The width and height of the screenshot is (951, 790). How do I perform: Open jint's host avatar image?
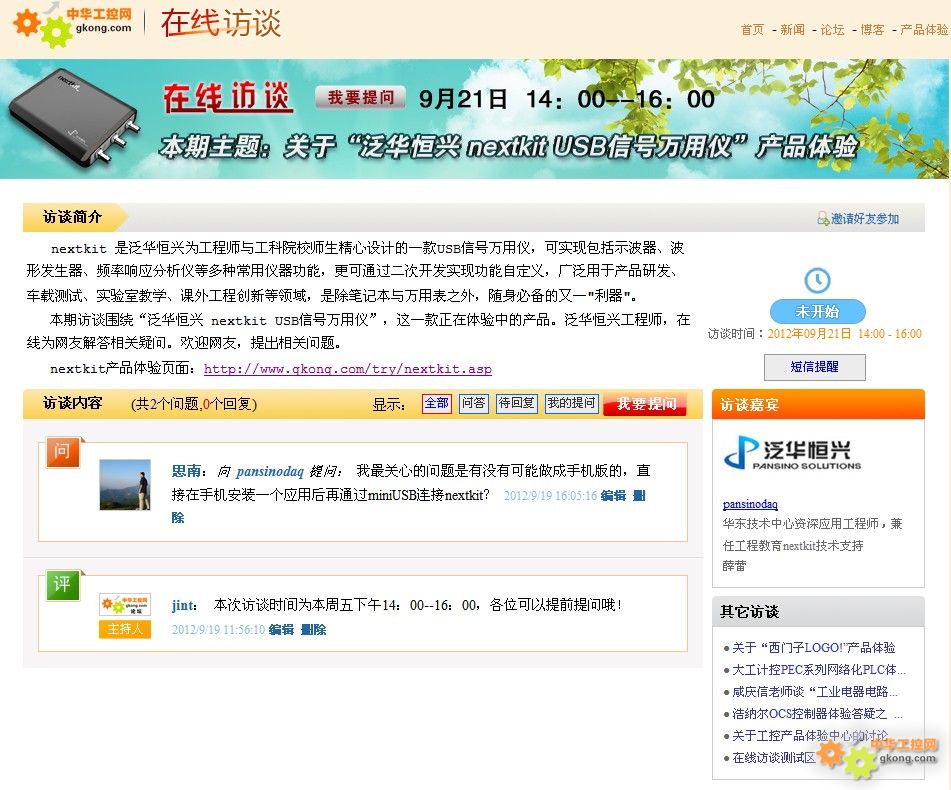click(125, 604)
